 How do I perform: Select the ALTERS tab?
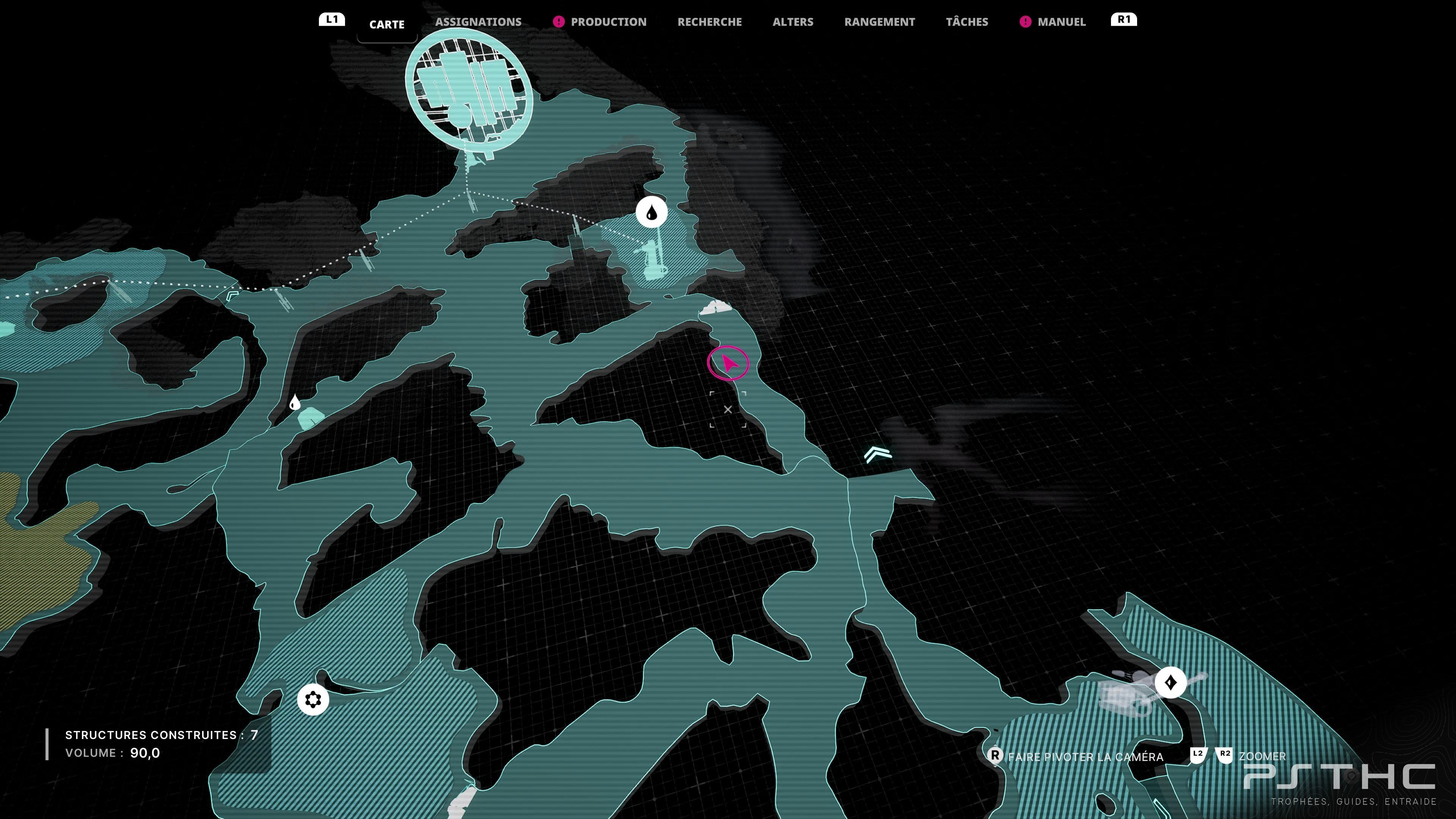[793, 22]
